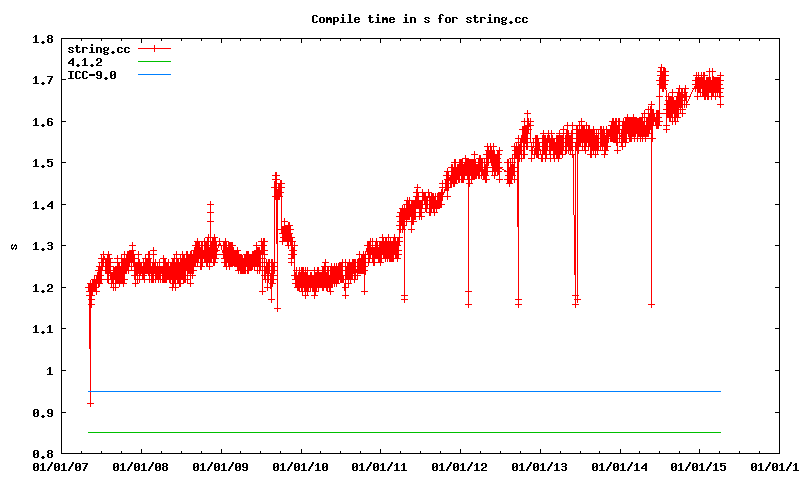
Task: Select the ICC-9.0 legend label
Action: tap(91, 75)
